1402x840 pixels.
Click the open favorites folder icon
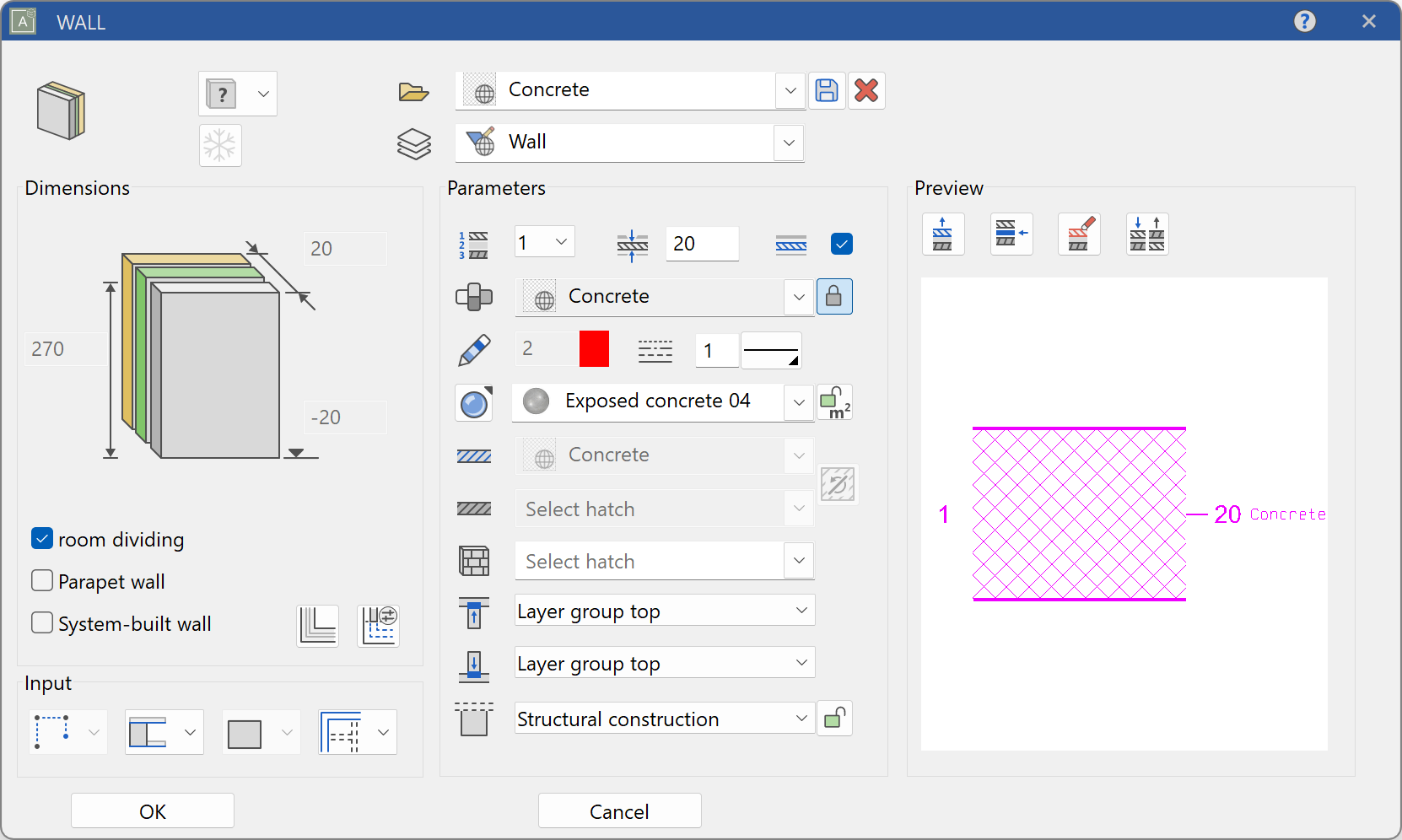(413, 91)
